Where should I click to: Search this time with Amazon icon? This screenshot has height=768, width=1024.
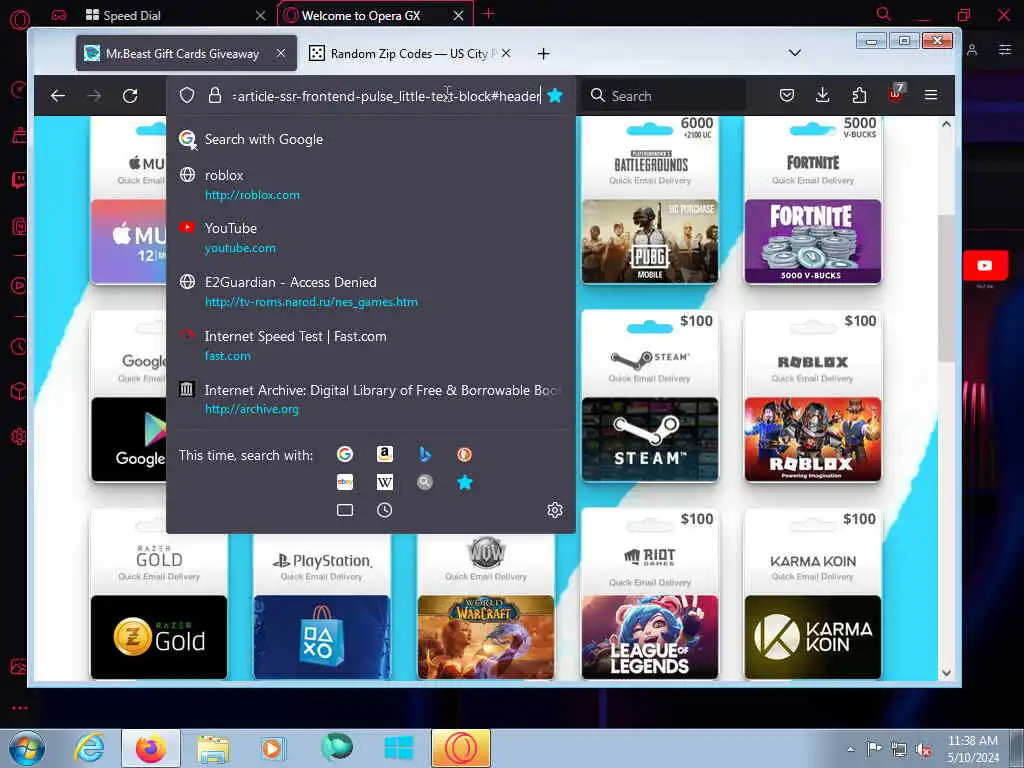pos(385,454)
